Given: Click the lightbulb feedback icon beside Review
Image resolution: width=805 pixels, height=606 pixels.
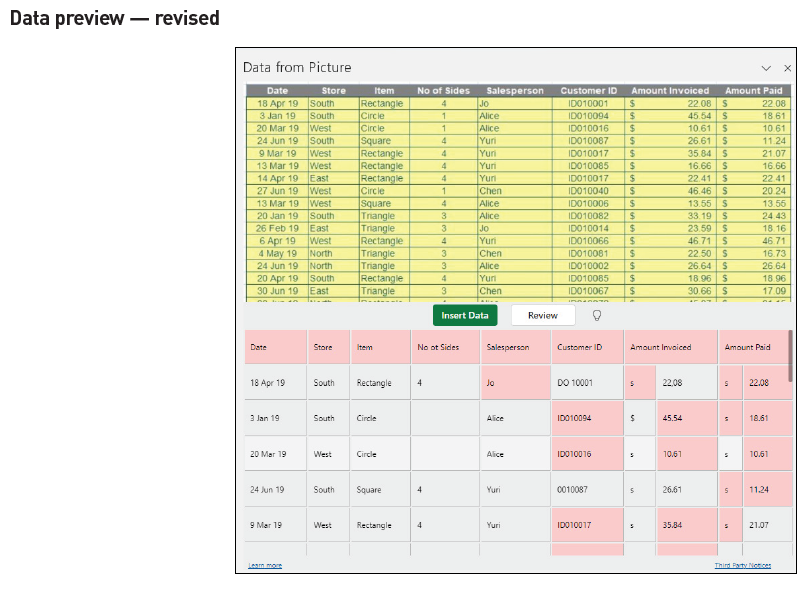Looking at the screenshot, I should [595, 315].
